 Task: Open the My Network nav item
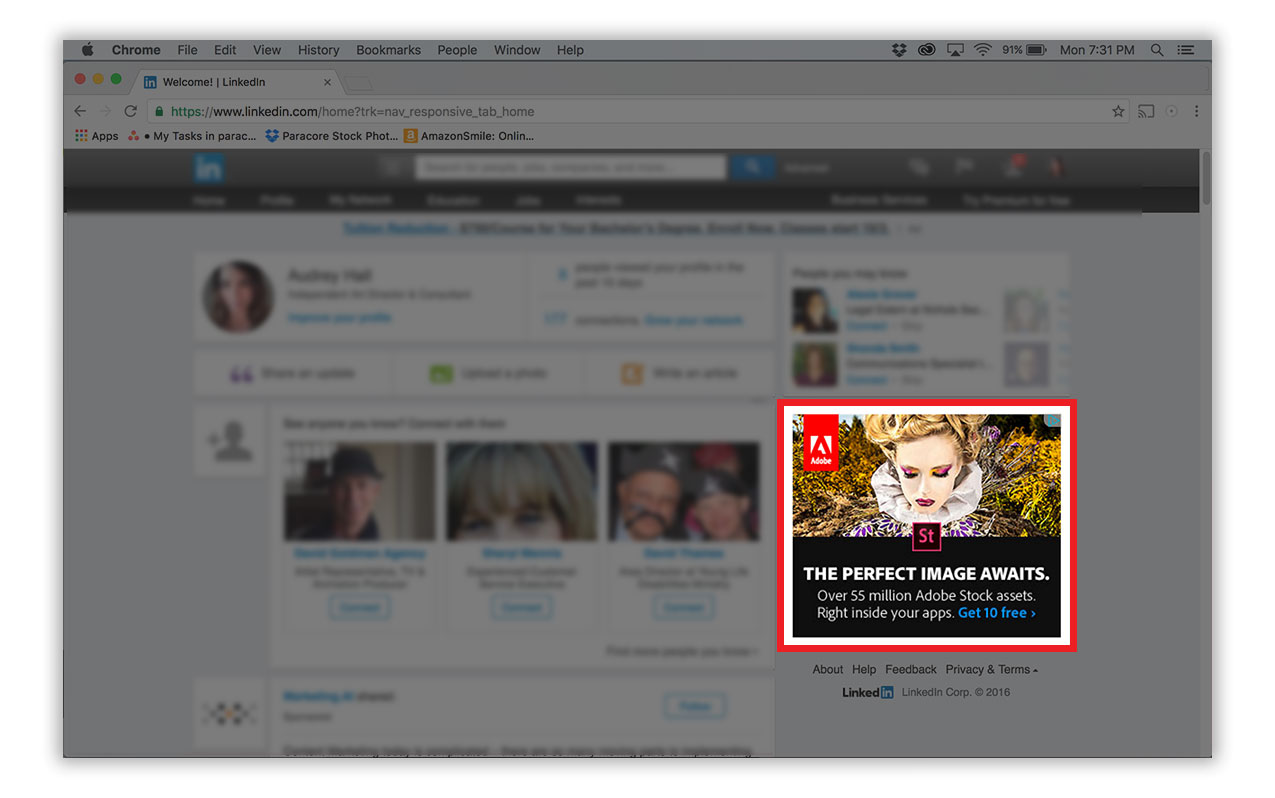(x=359, y=200)
